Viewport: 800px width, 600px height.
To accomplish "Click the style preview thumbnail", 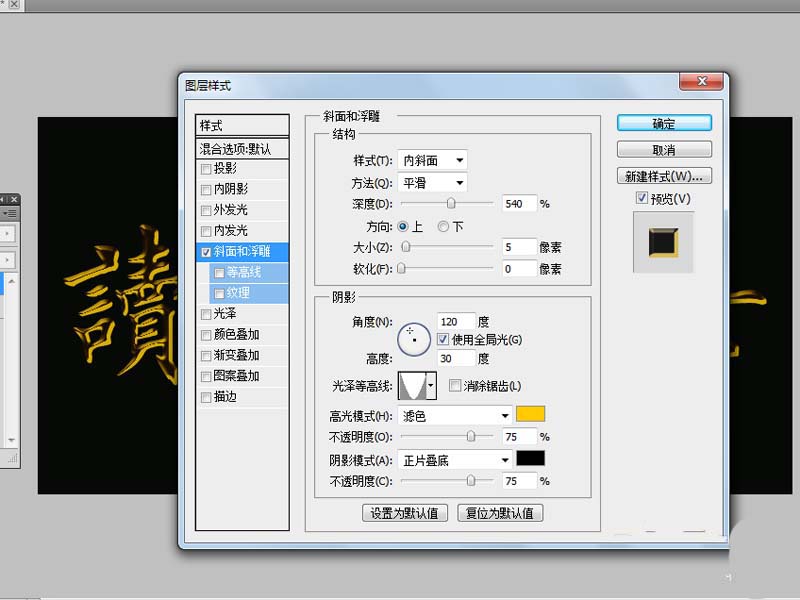I will pos(663,242).
